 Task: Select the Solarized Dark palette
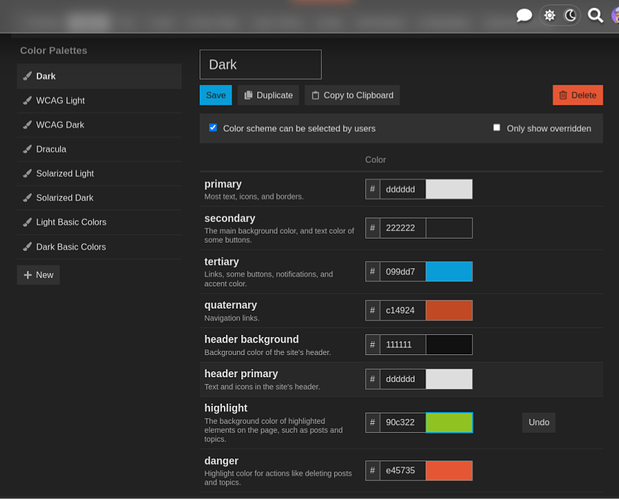pos(99,198)
